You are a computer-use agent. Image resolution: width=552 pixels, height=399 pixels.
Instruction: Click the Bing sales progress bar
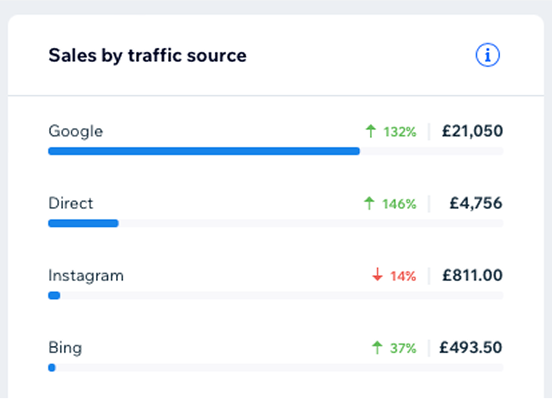coord(276,368)
